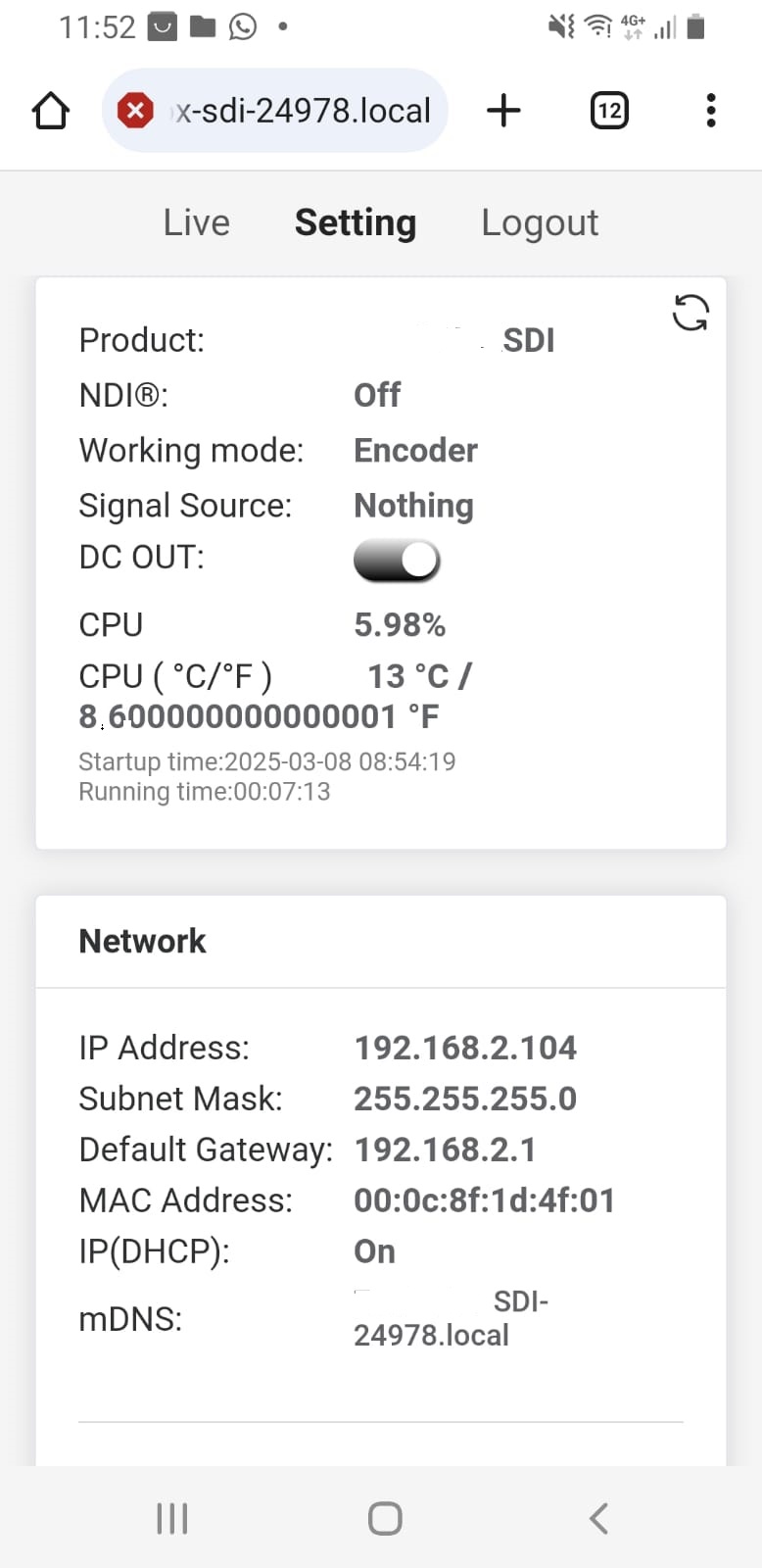Tap the battery icon in status bar
762x1568 pixels.
[696, 26]
